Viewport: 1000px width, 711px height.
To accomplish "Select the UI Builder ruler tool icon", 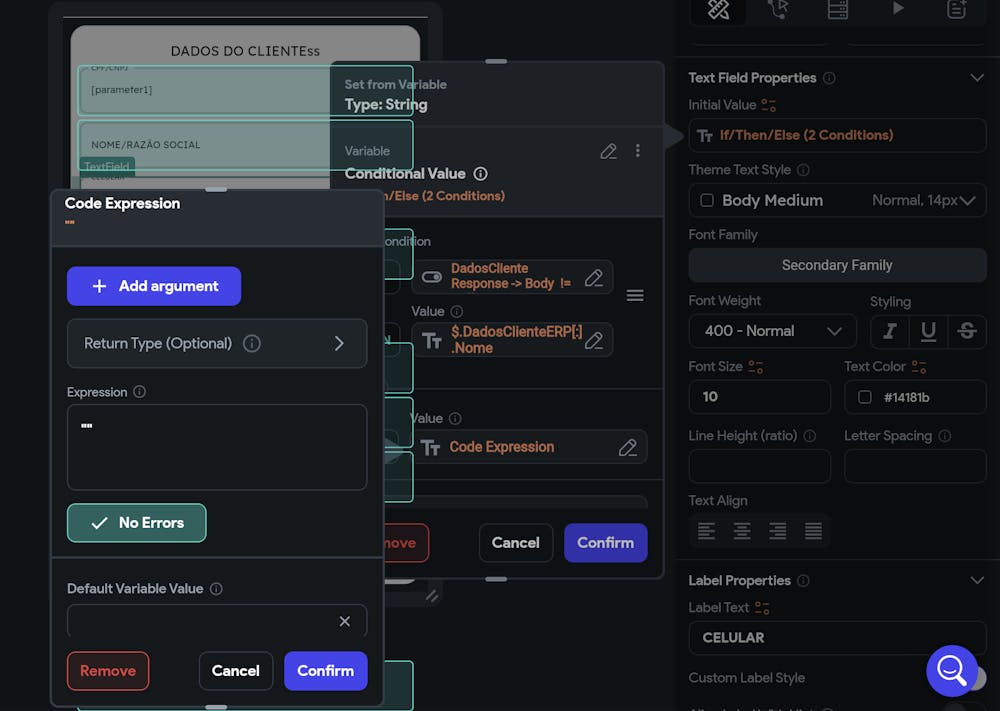I will tap(718, 12).
